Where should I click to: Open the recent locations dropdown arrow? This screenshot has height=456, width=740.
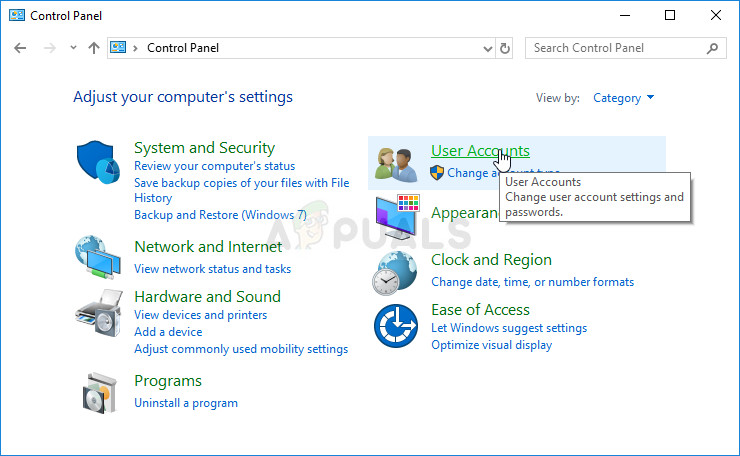pyautogui.click(x=73, y=48)
